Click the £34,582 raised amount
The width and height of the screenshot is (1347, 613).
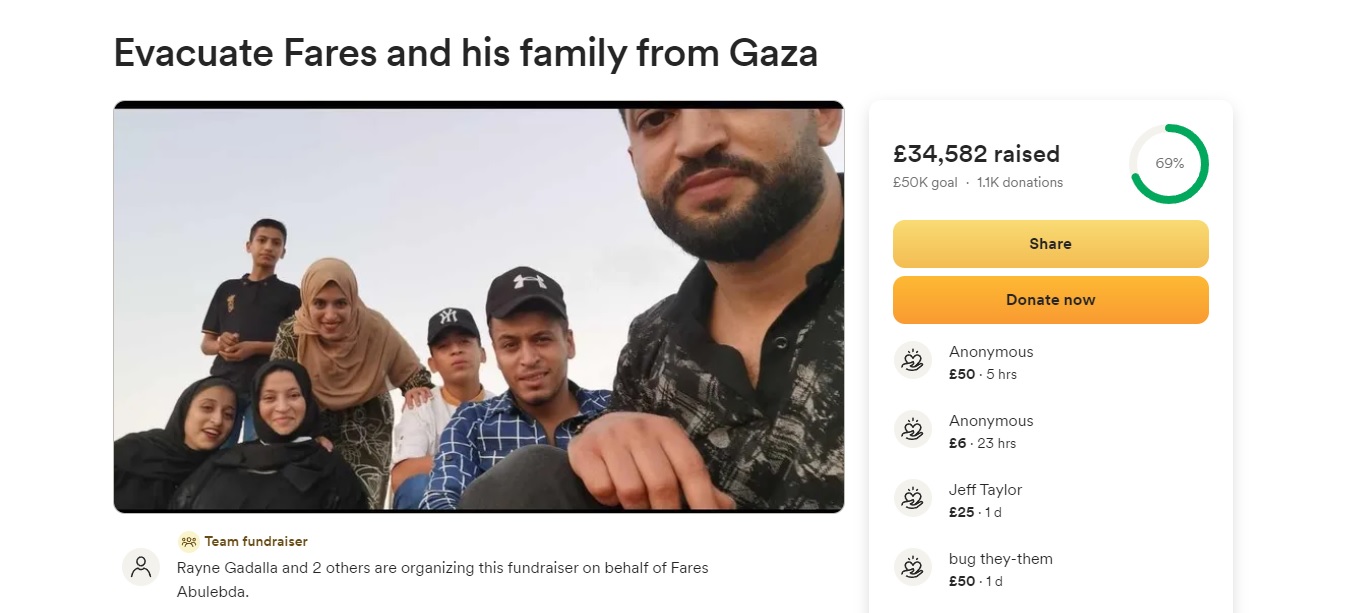click(976, 154)
